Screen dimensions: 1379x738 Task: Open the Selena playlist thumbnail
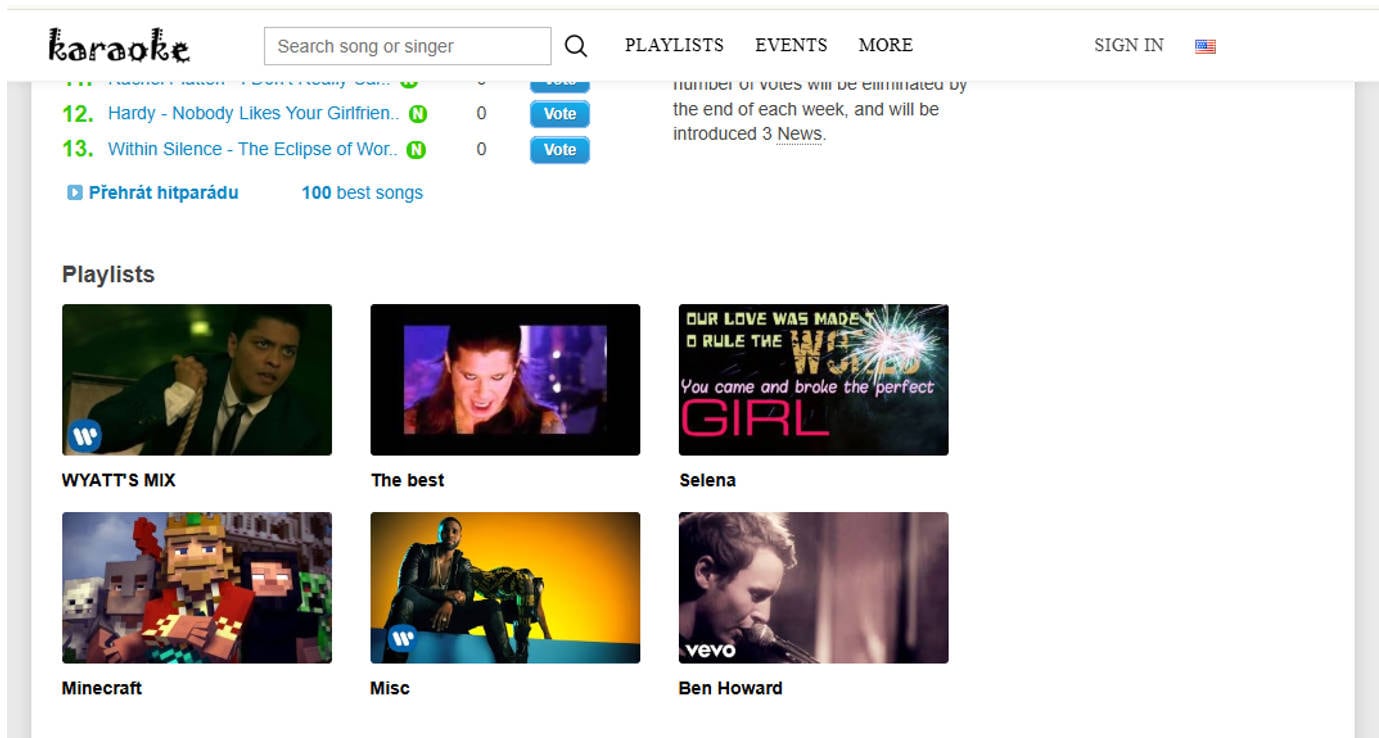pos(813,380)
